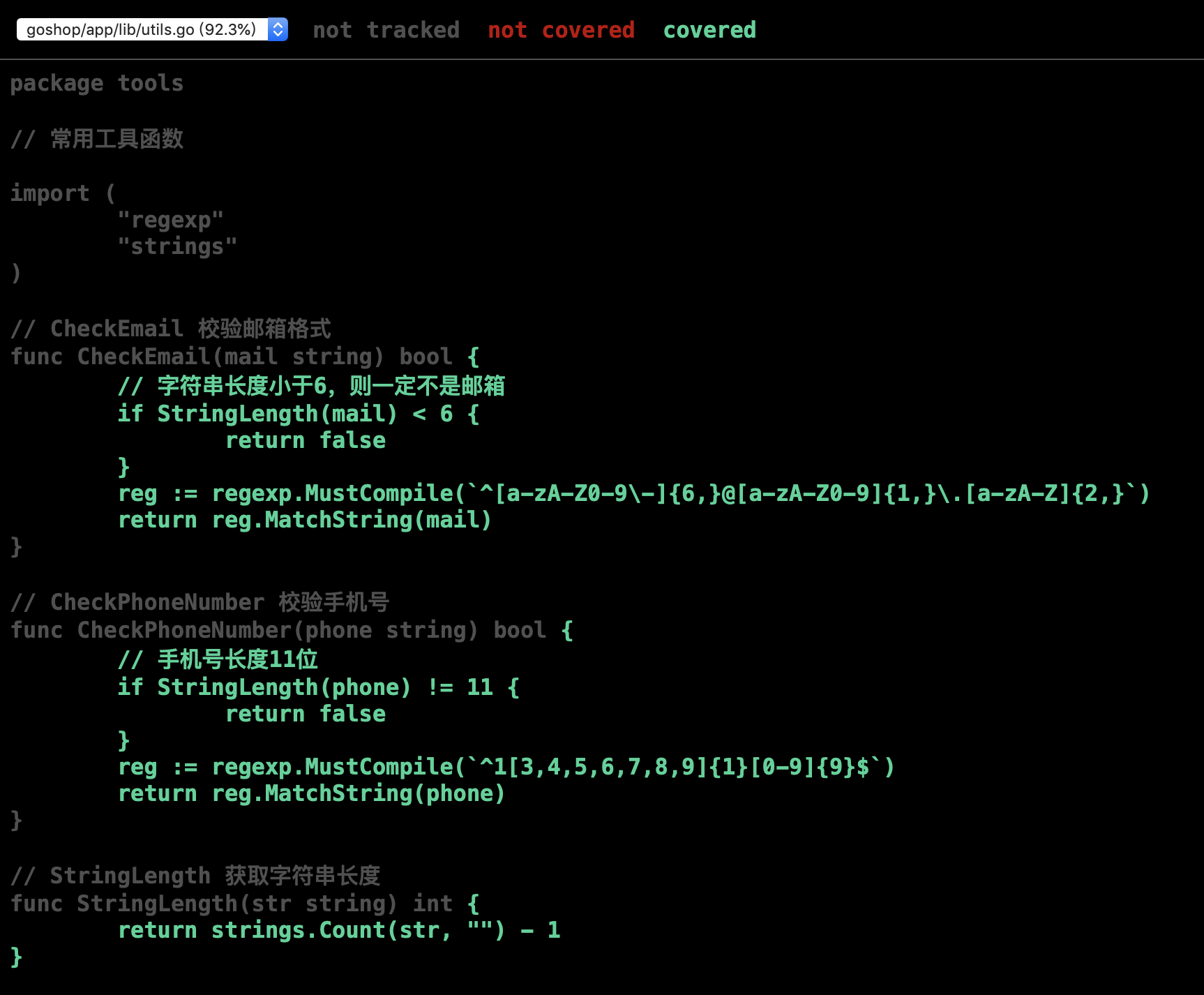Viewport: 1204px width, 995px height.
Task: Click 'if StringLength(phone) != 11 {' line
Action: [x=319, y=687]
